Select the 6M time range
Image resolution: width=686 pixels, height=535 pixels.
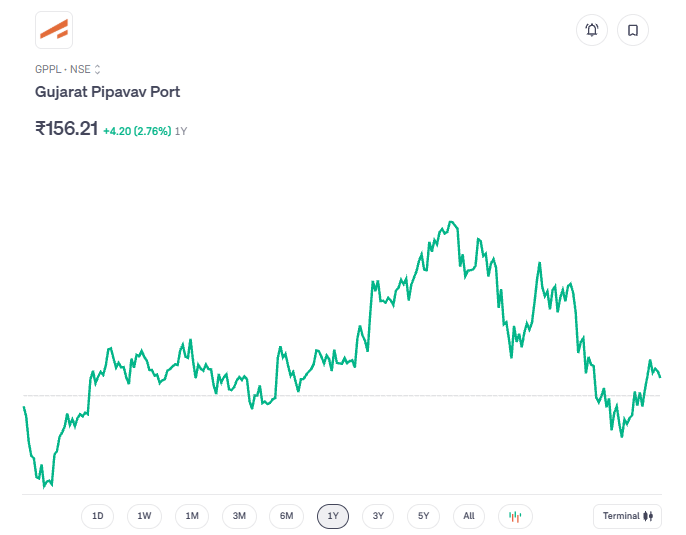pos(286,516)
